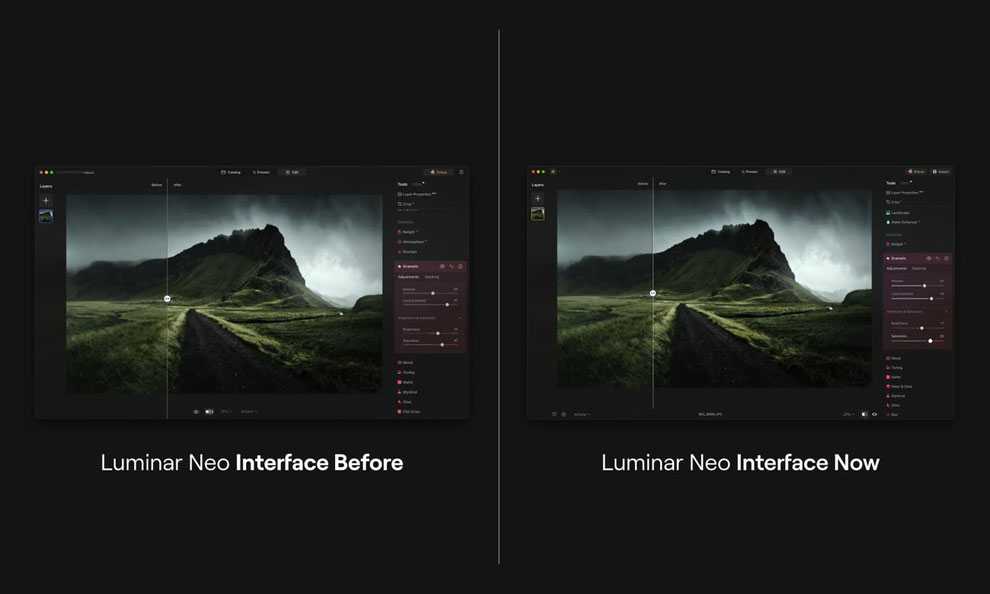Open the Toning tool in the Before window
This screenshot has width=990, height=594.
tap(406, 372)
